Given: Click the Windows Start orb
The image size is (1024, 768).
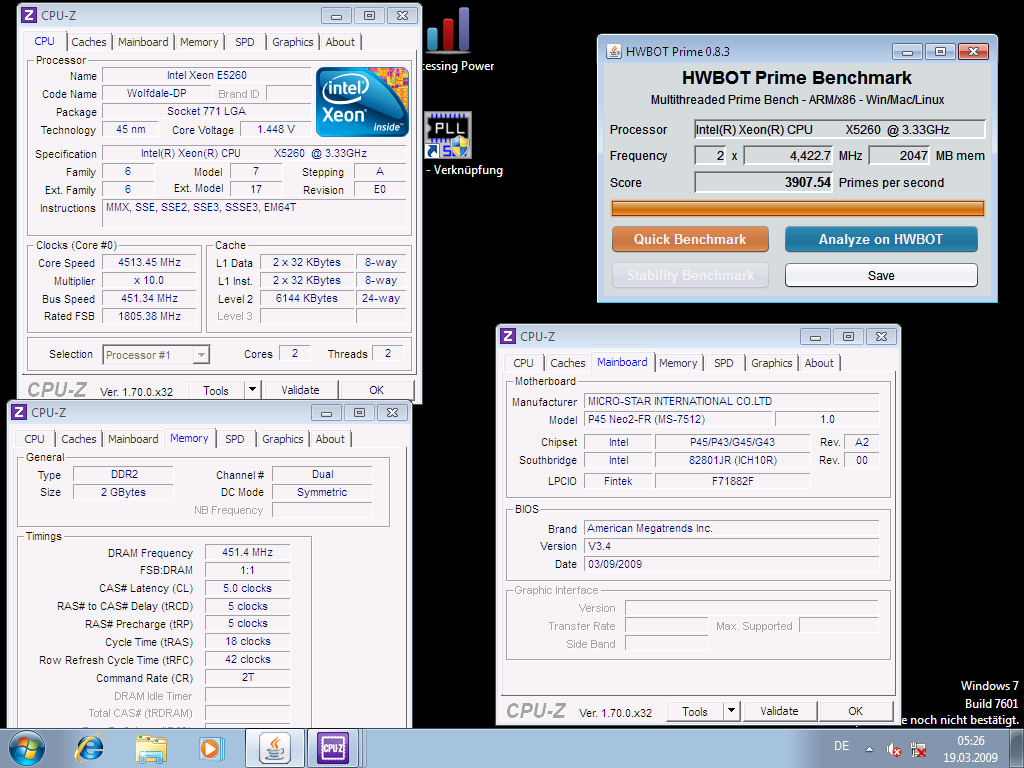Looking at the screenshot, I should click(27, 748).
